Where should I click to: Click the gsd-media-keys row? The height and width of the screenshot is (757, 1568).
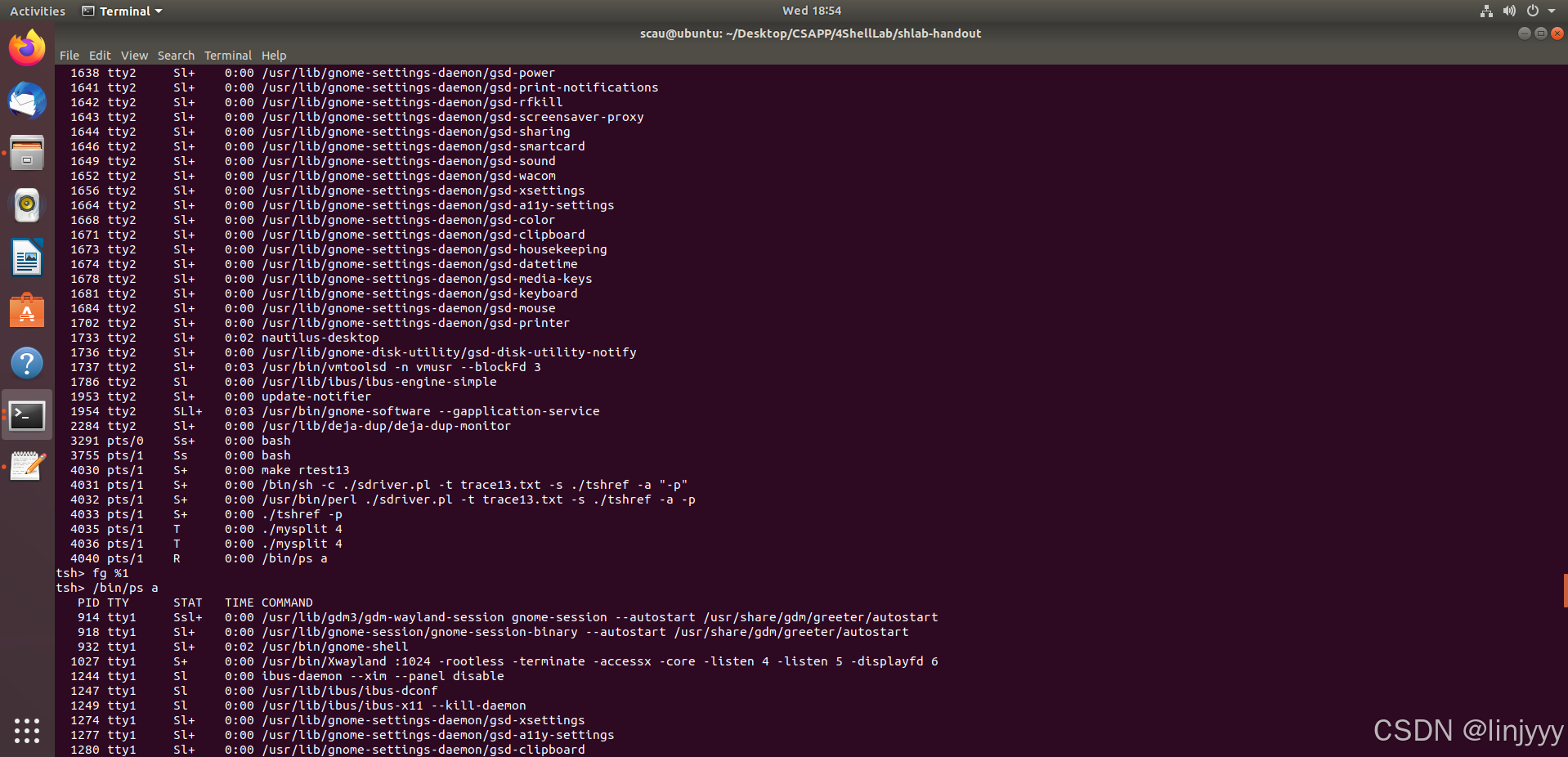331,279
